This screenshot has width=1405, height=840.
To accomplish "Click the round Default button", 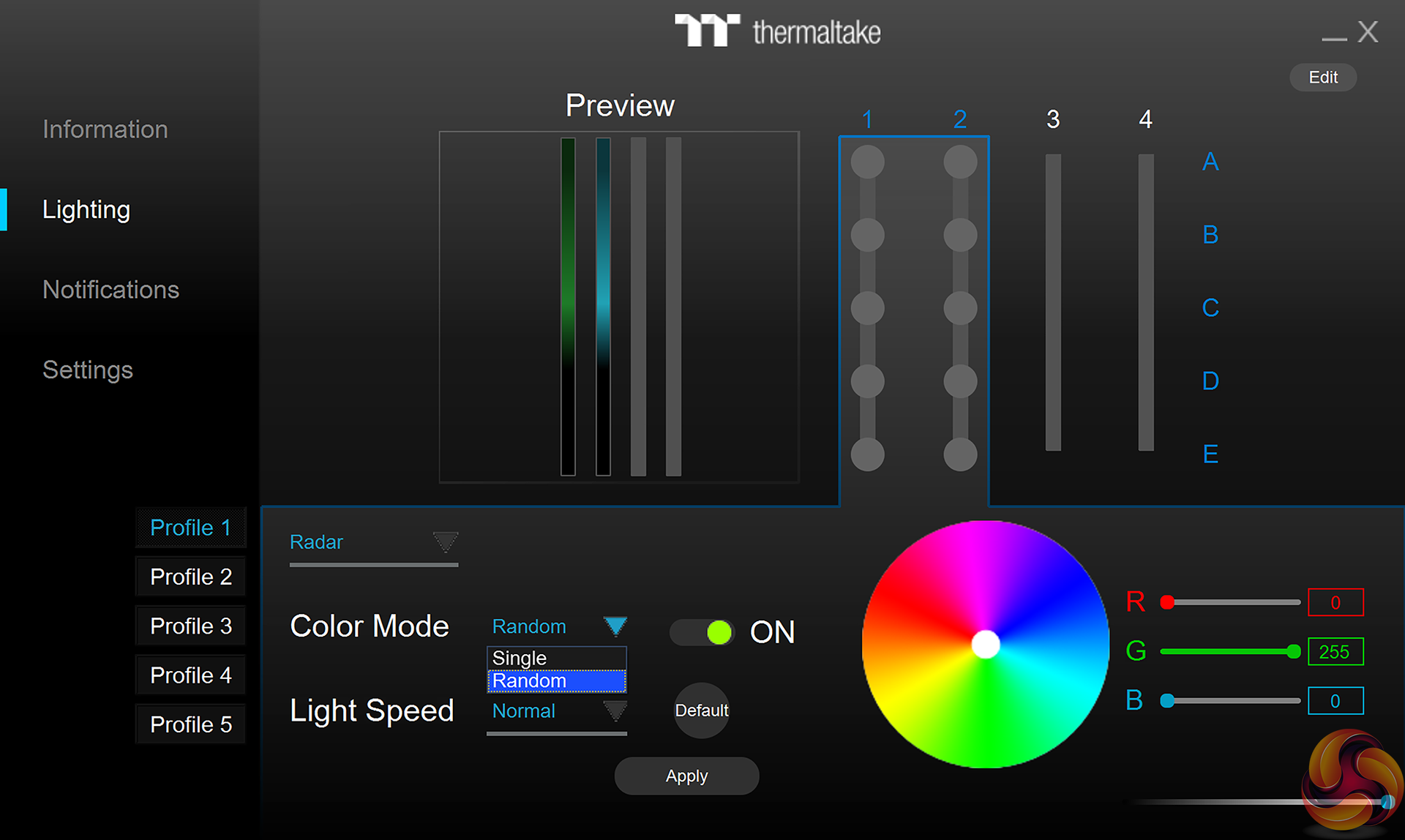I will click(701, 710).
